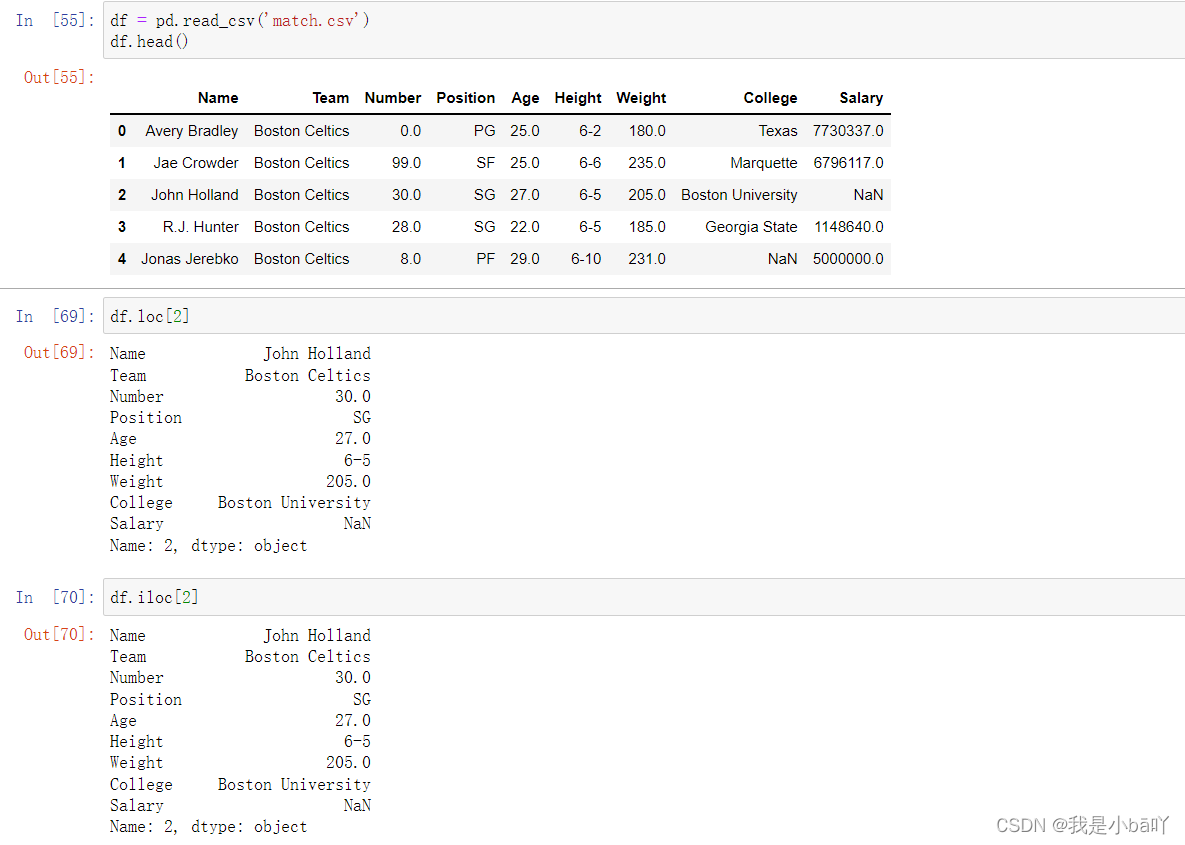Click the Position value PF

point(486,258)
